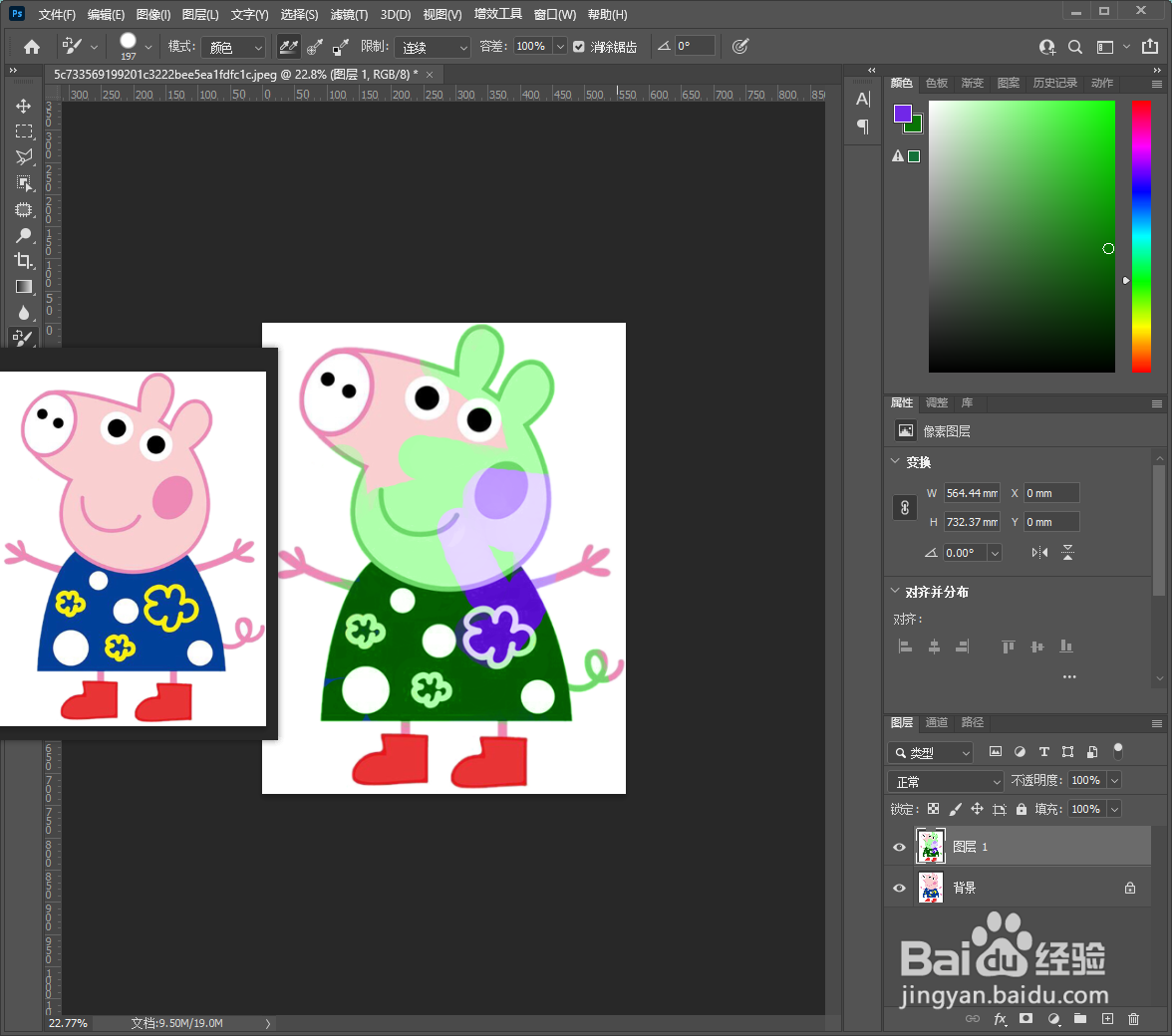
Task: Click the foreground purple color swatch
Action: pyautogui.click(x=903, y=114)
